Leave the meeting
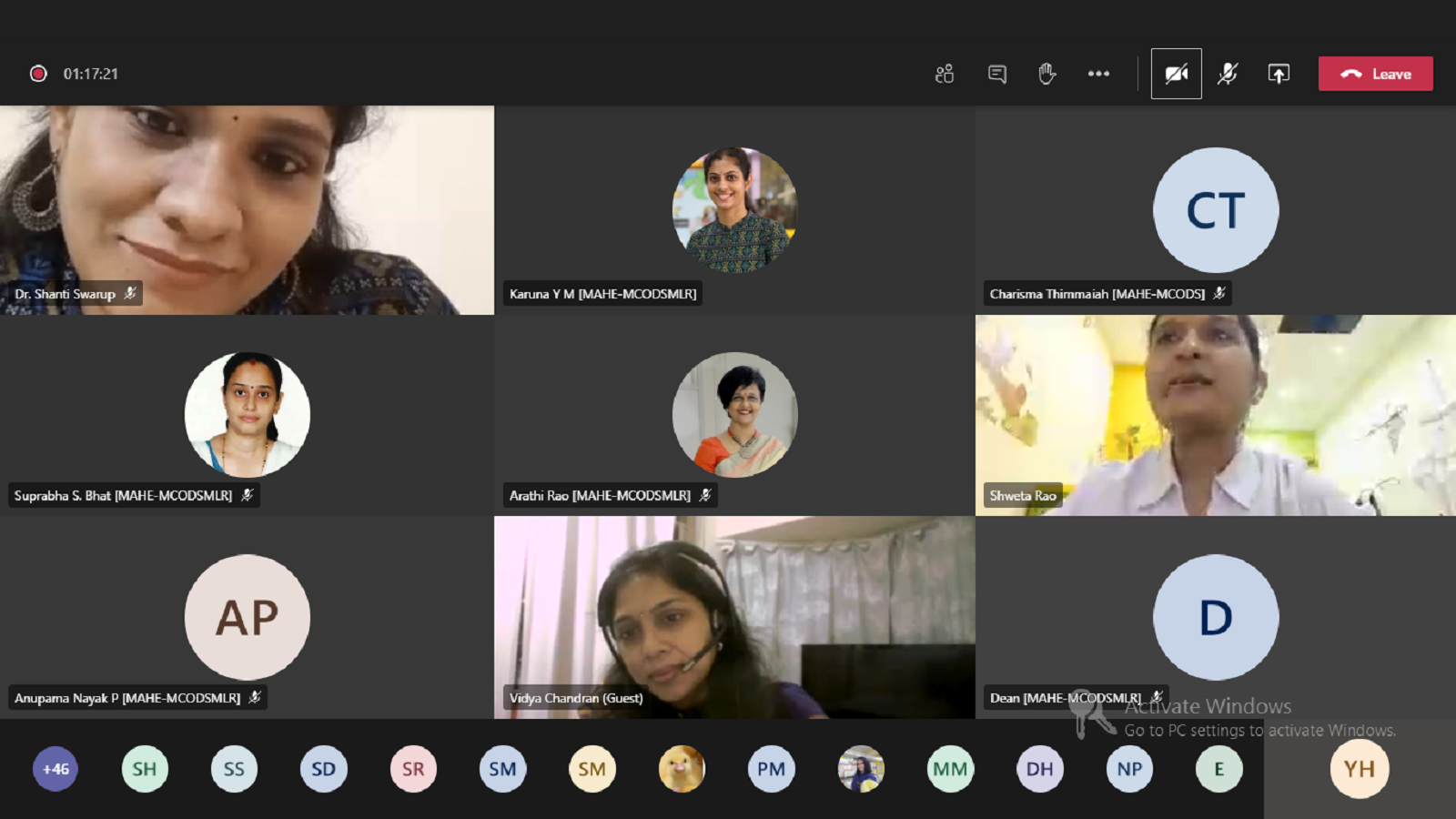 click(x=1375, y=74)
